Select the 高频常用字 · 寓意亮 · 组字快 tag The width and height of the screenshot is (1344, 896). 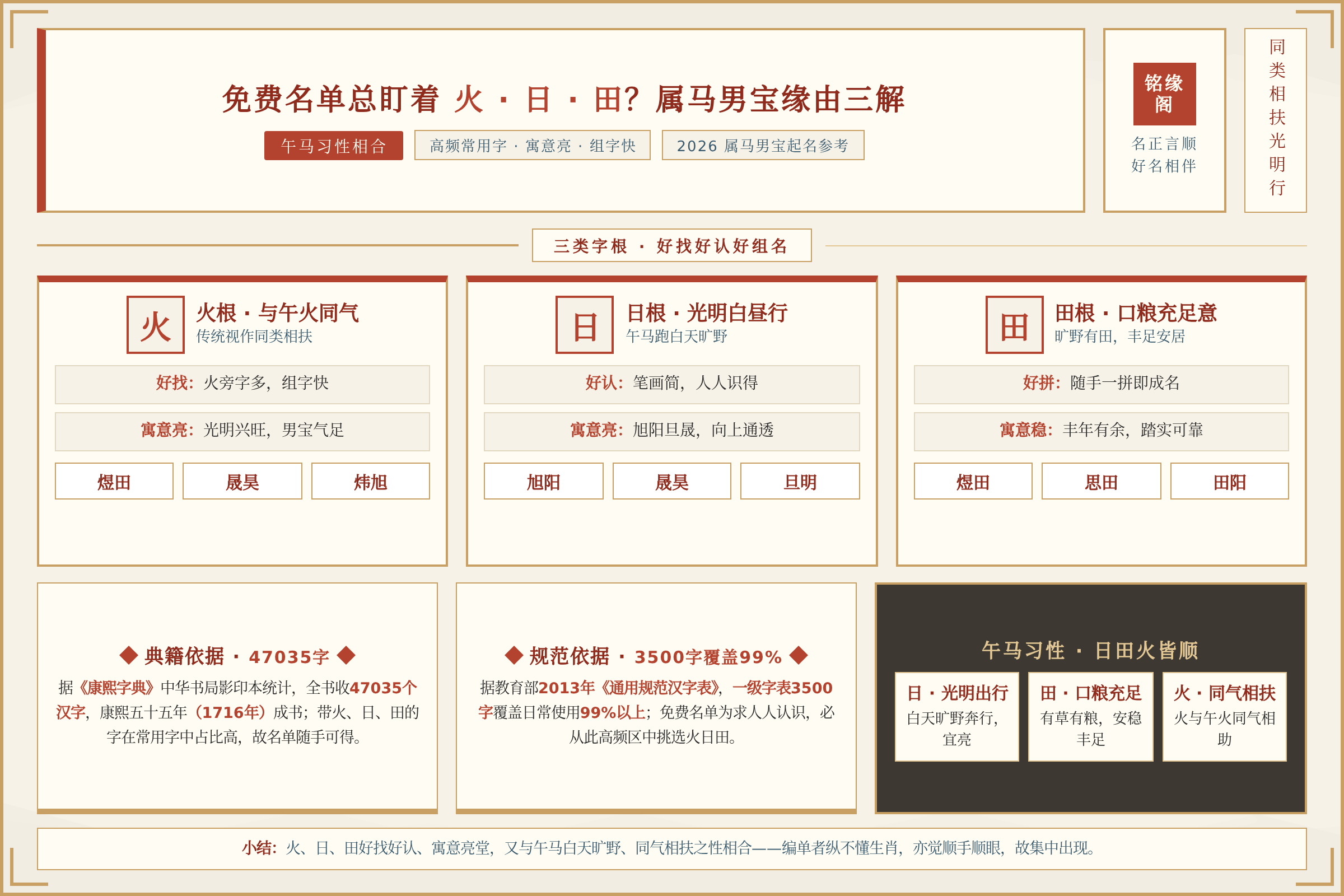point(532,146)
